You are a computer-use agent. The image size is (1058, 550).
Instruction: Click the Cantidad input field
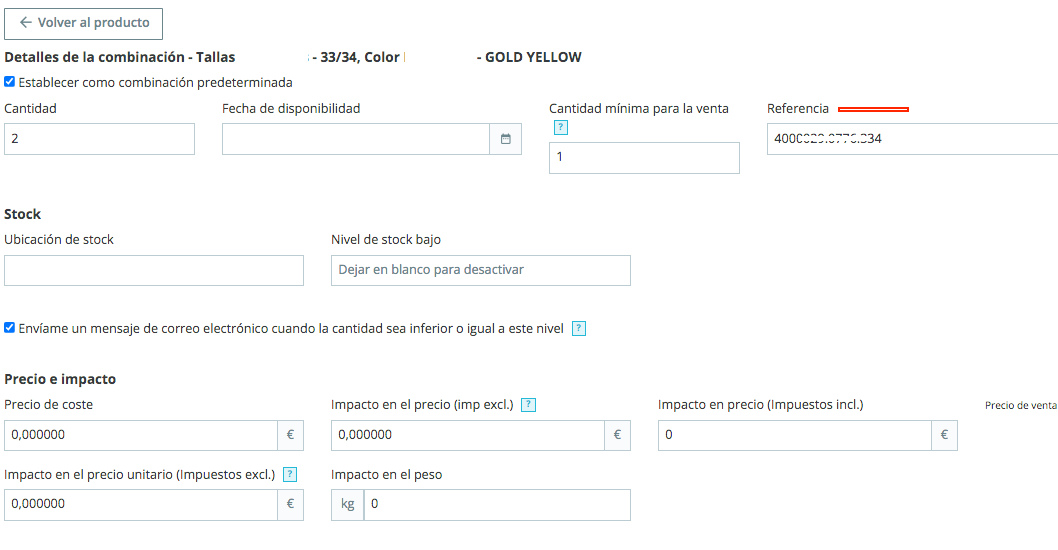point(99,139)
